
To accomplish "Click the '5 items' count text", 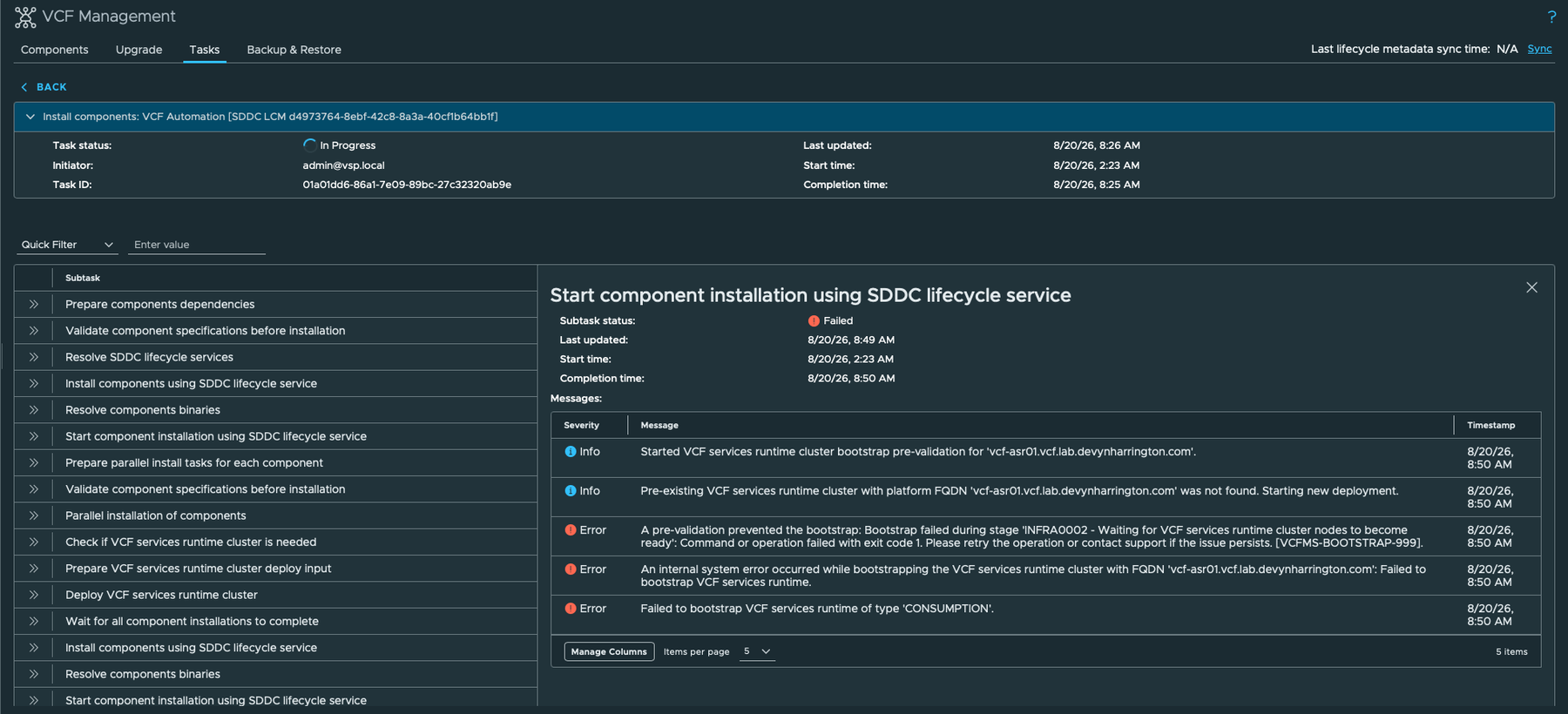I will [1511, 651].
